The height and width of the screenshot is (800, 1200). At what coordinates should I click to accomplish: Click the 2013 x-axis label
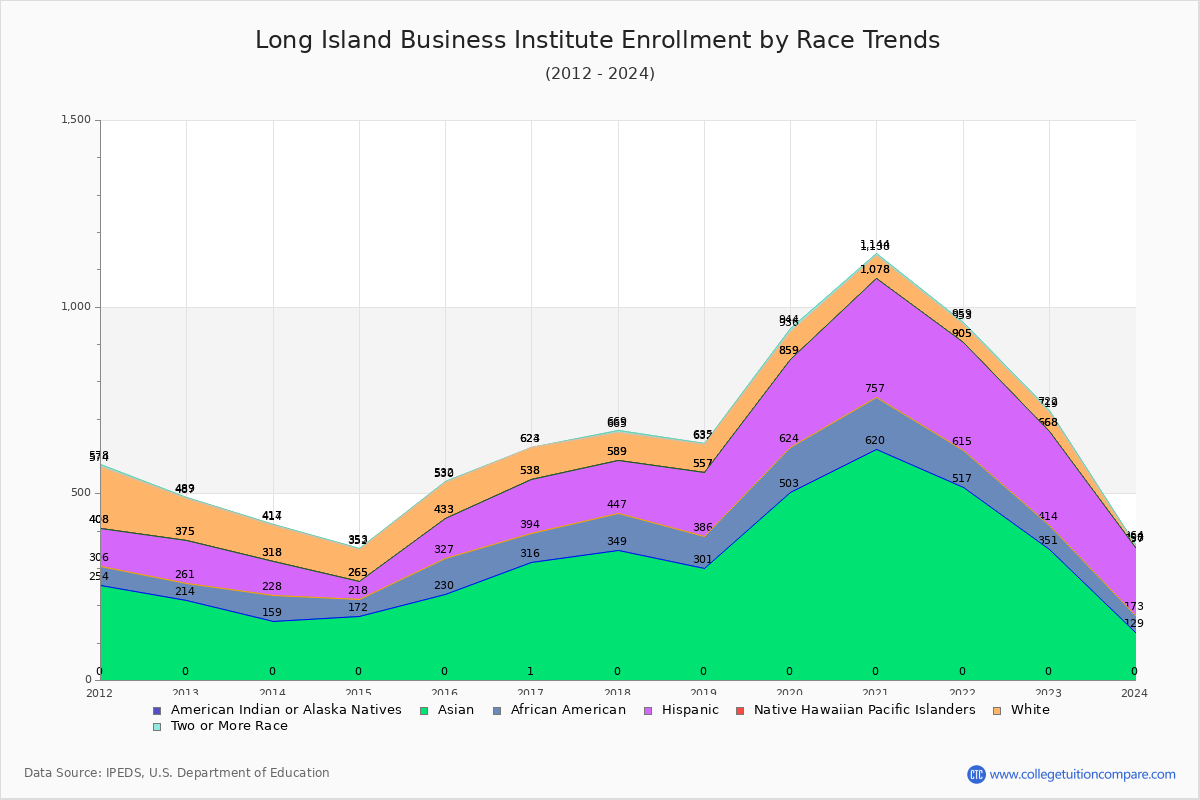pos(185,693)
